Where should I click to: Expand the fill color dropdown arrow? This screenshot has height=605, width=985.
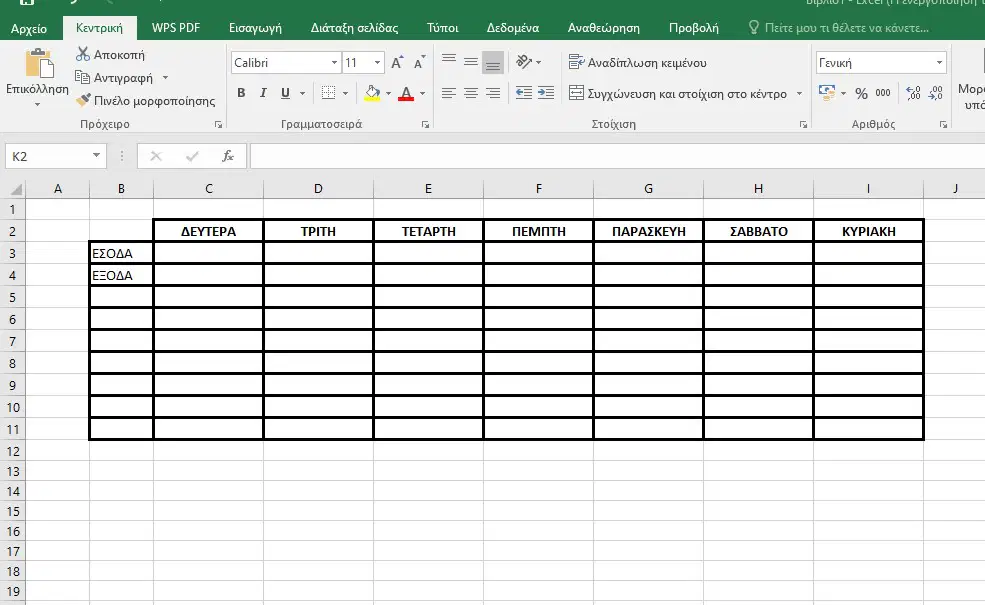coord(388,94)
